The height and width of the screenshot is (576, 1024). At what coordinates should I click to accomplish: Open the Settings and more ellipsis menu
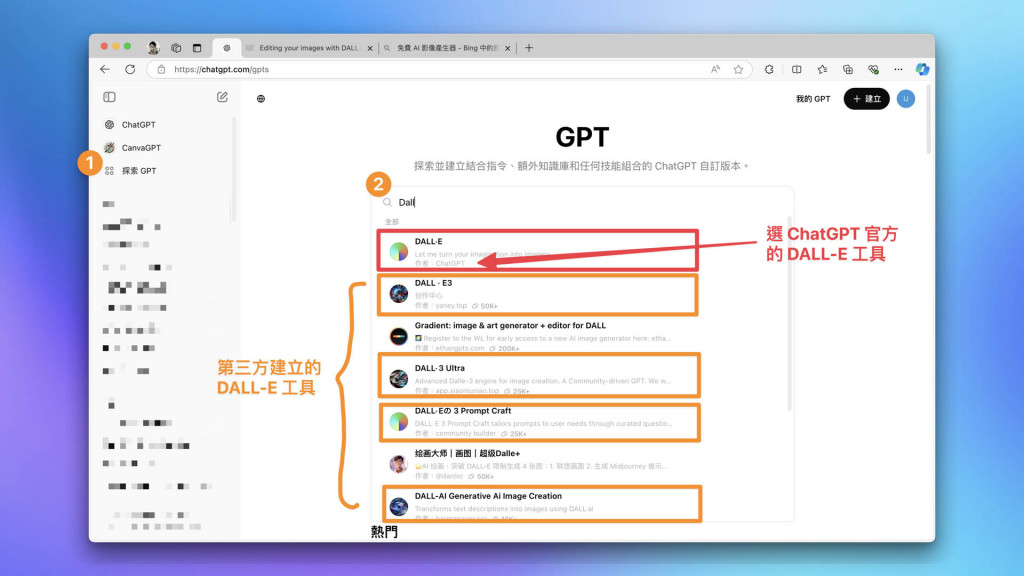(899, 69)
